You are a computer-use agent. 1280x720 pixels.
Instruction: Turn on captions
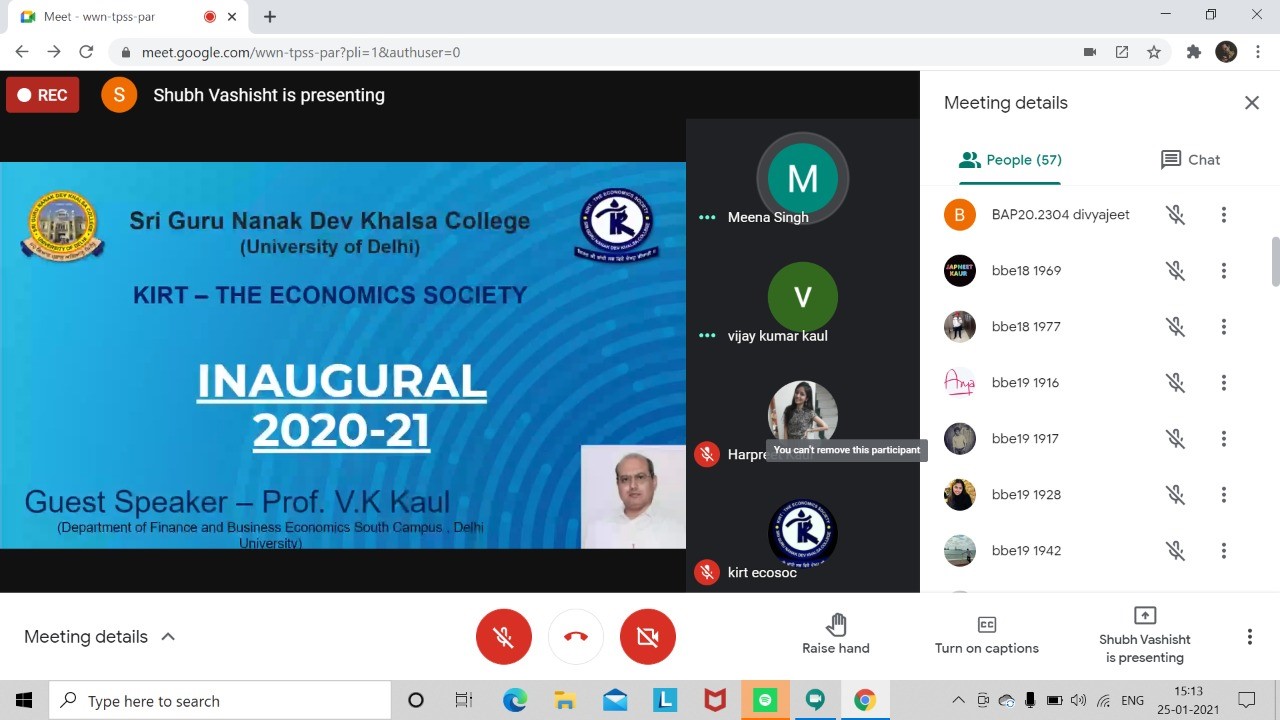click(986, 636)
